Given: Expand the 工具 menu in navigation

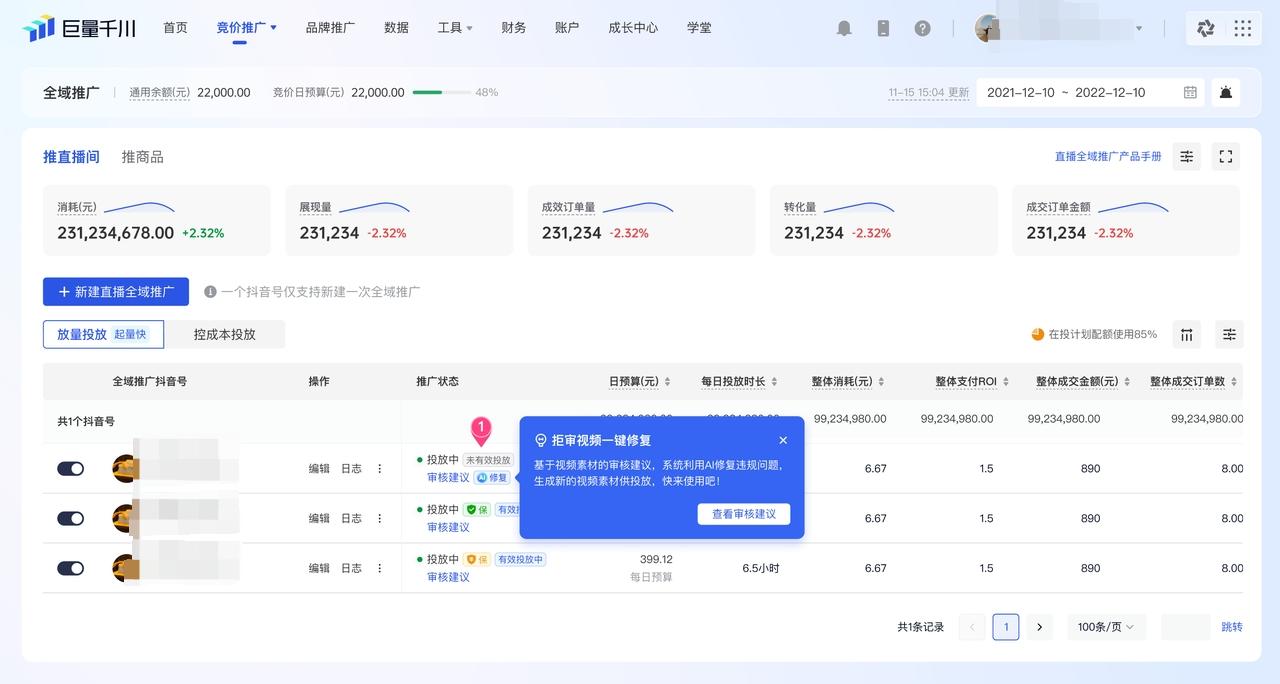Looking at the screenshot, I should pos(455,28).
